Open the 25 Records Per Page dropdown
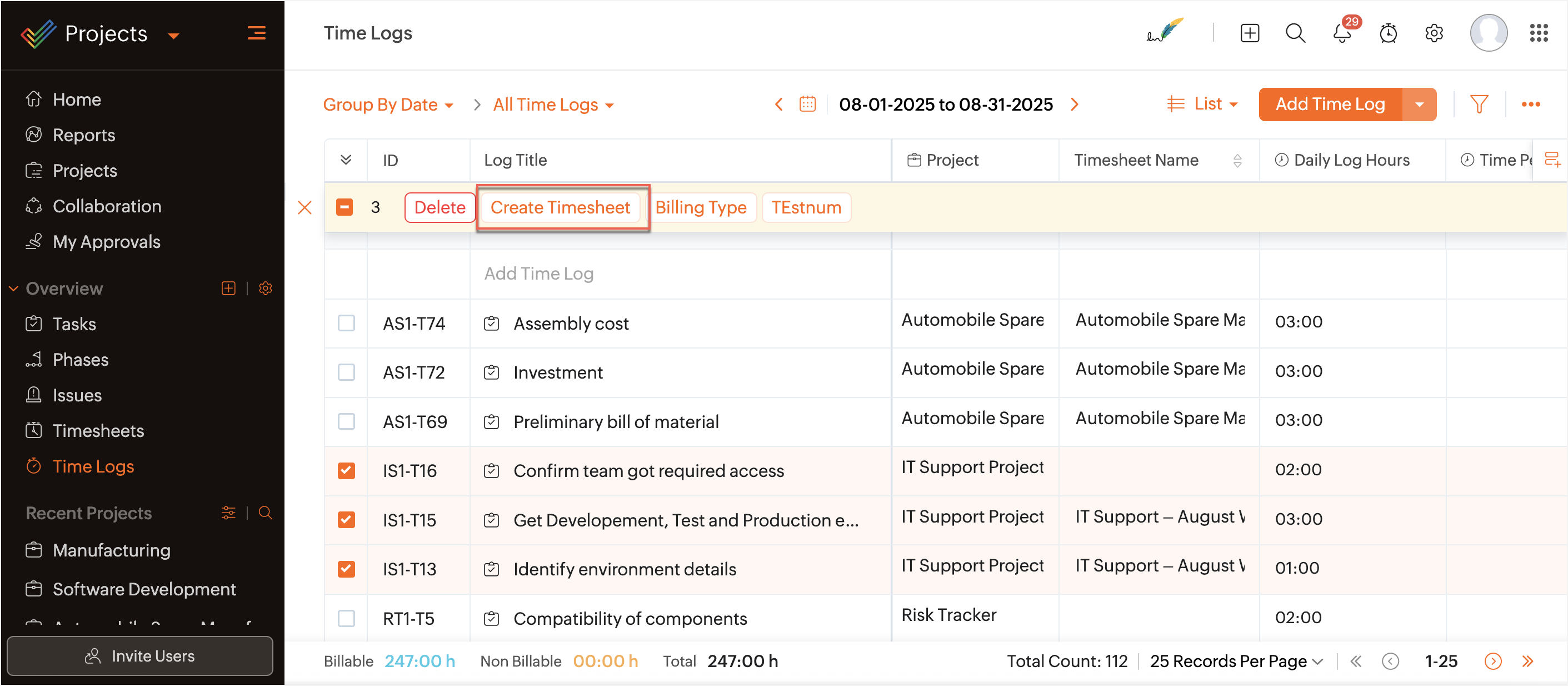 coord(1236,661)
